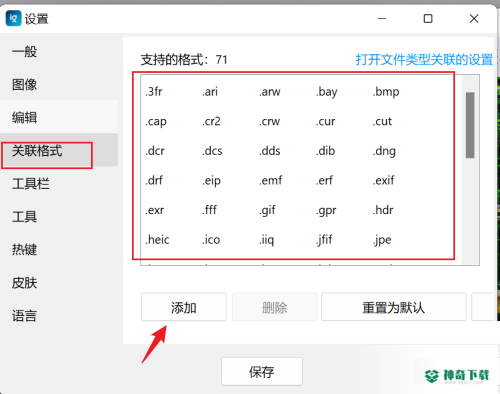Select the .hdr format entry
Viewport: 500px width, 394px height.
click(383, 210)
